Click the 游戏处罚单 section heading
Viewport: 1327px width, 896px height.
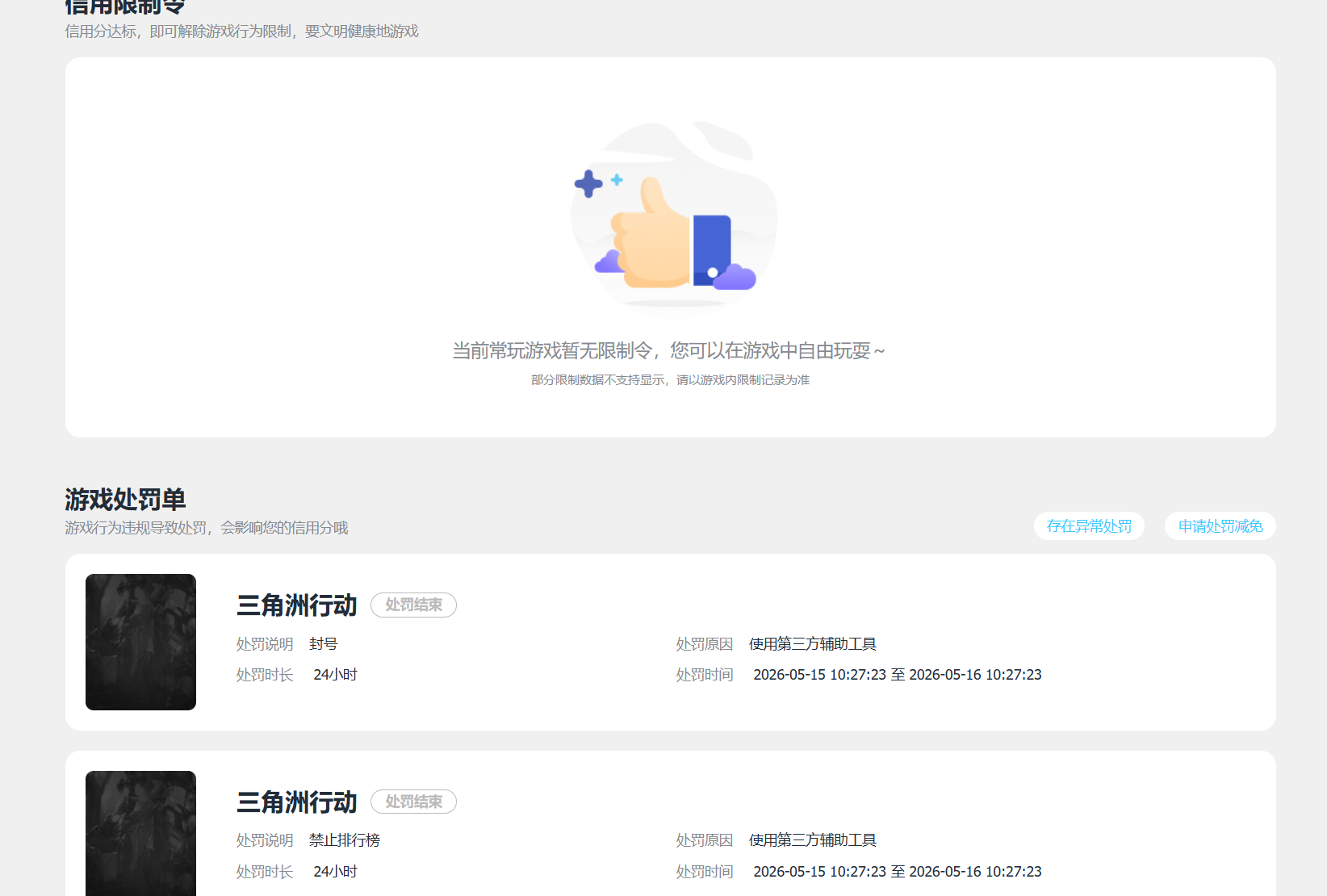coord(125,500)
